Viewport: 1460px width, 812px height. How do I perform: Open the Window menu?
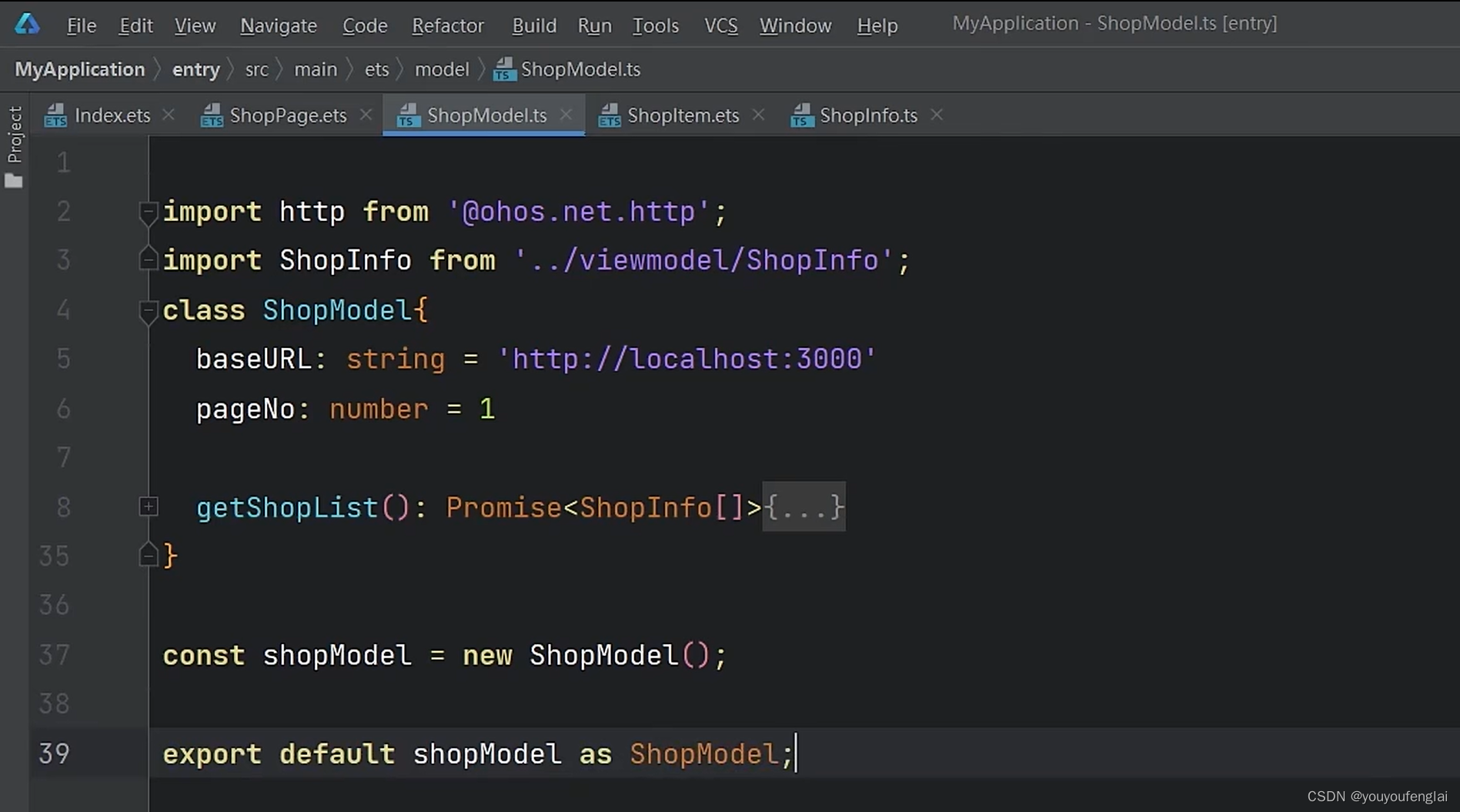[x=796, y=25]
